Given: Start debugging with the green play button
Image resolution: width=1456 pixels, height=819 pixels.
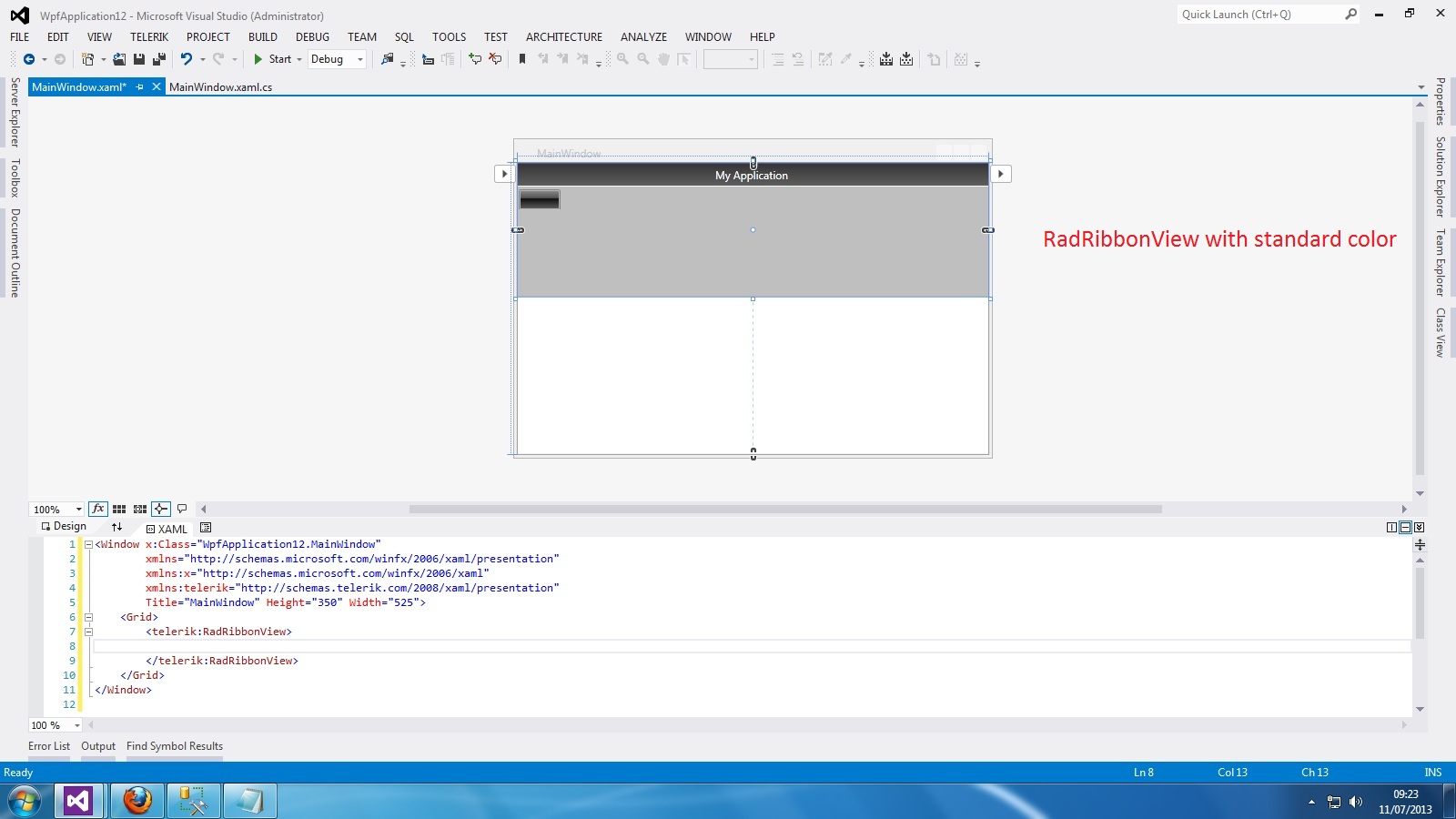Looking at the screenshot, I should click(x=258, y=59).
